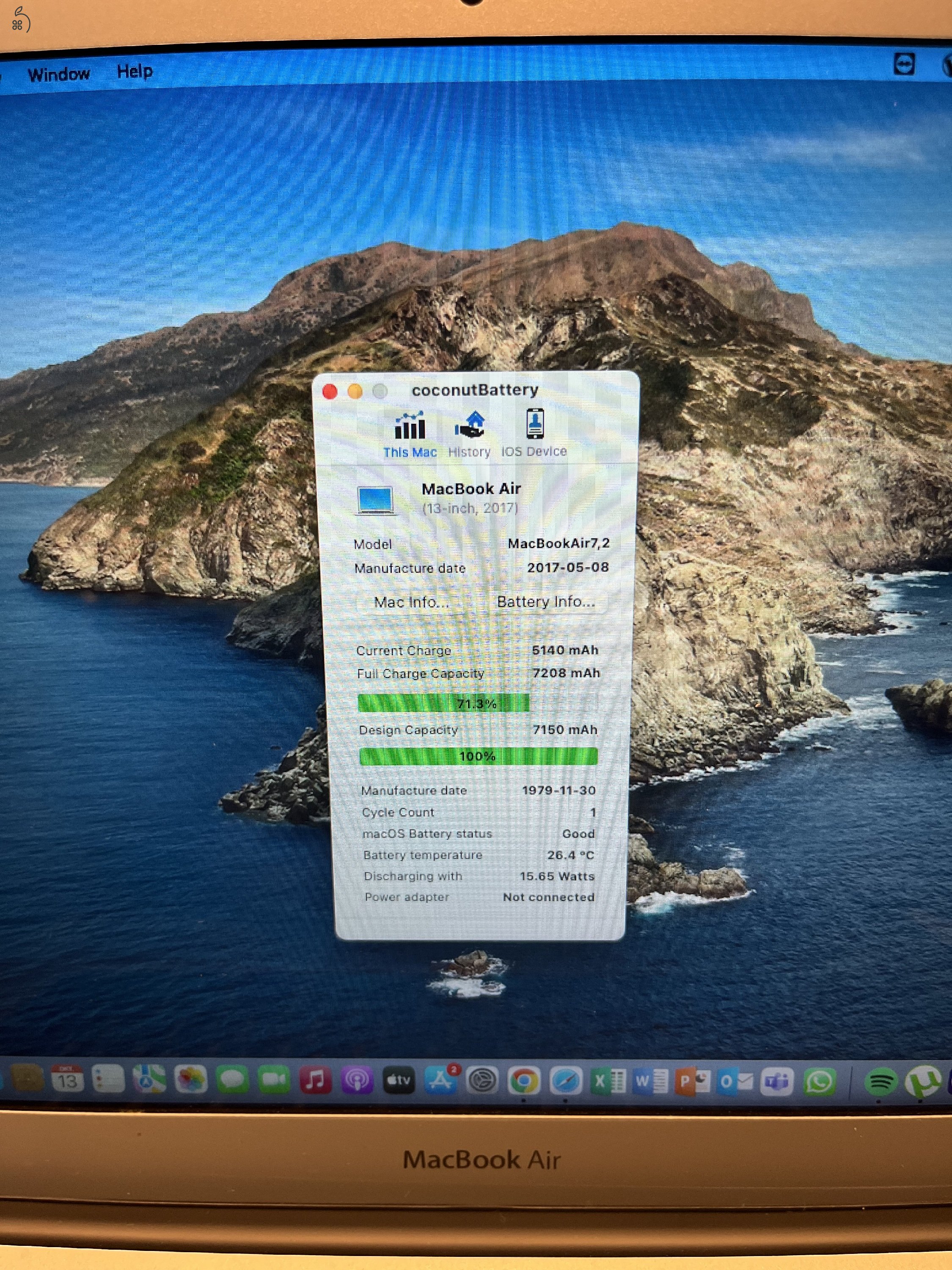Click the Current Charge value 5140 mAh
Screen dimensions: 952x1270
point(565,650)
